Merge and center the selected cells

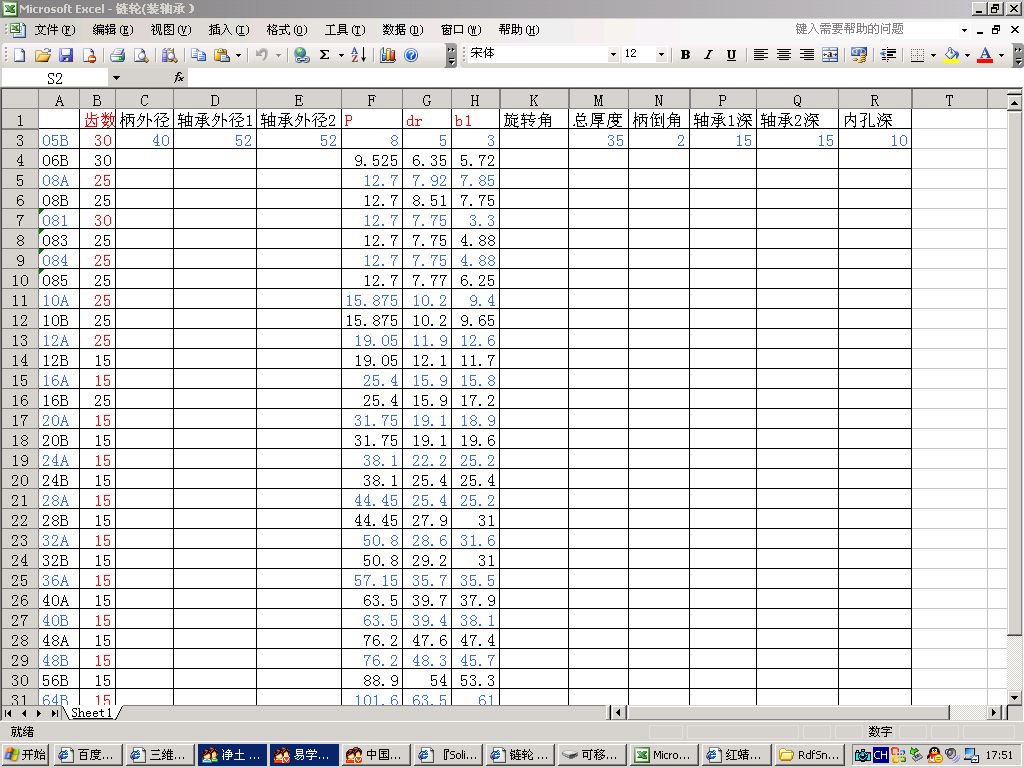(830, 55)
